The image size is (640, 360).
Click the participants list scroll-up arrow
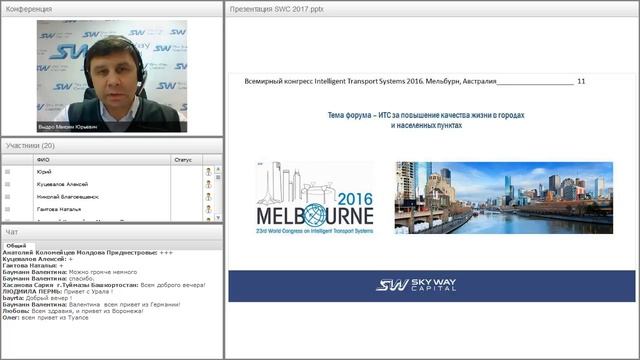(x=218, y=169)
